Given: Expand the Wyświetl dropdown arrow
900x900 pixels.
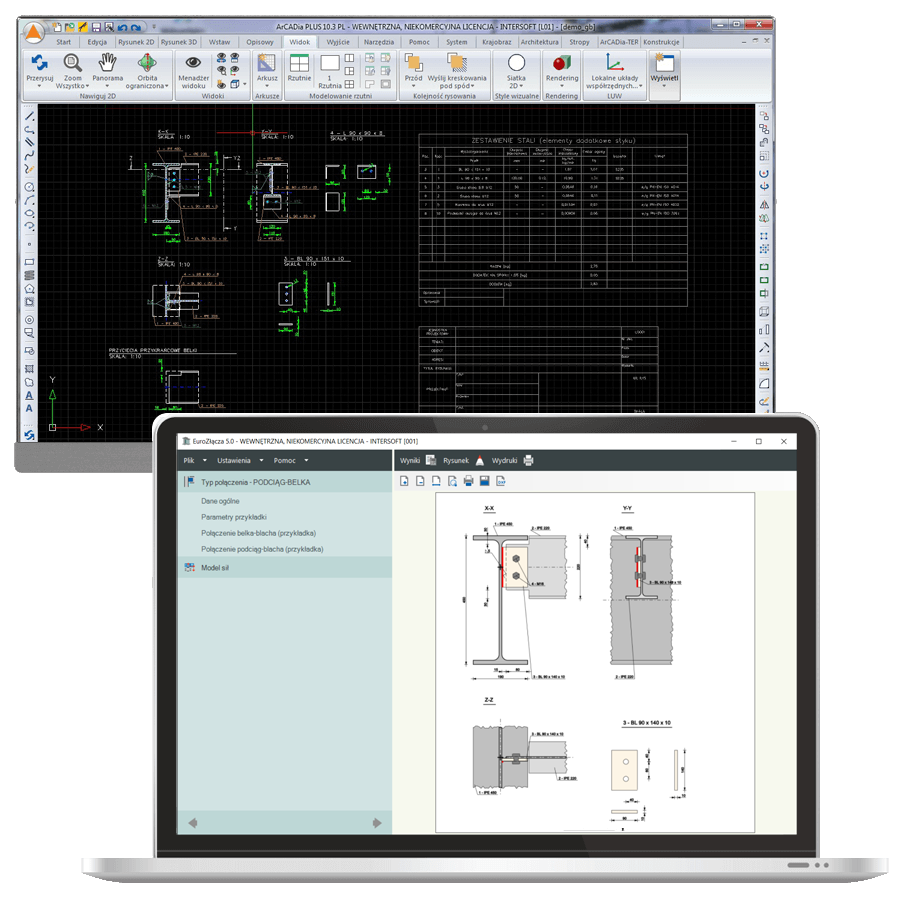Looking at the screenshot, I should click(x=664, y=86).
